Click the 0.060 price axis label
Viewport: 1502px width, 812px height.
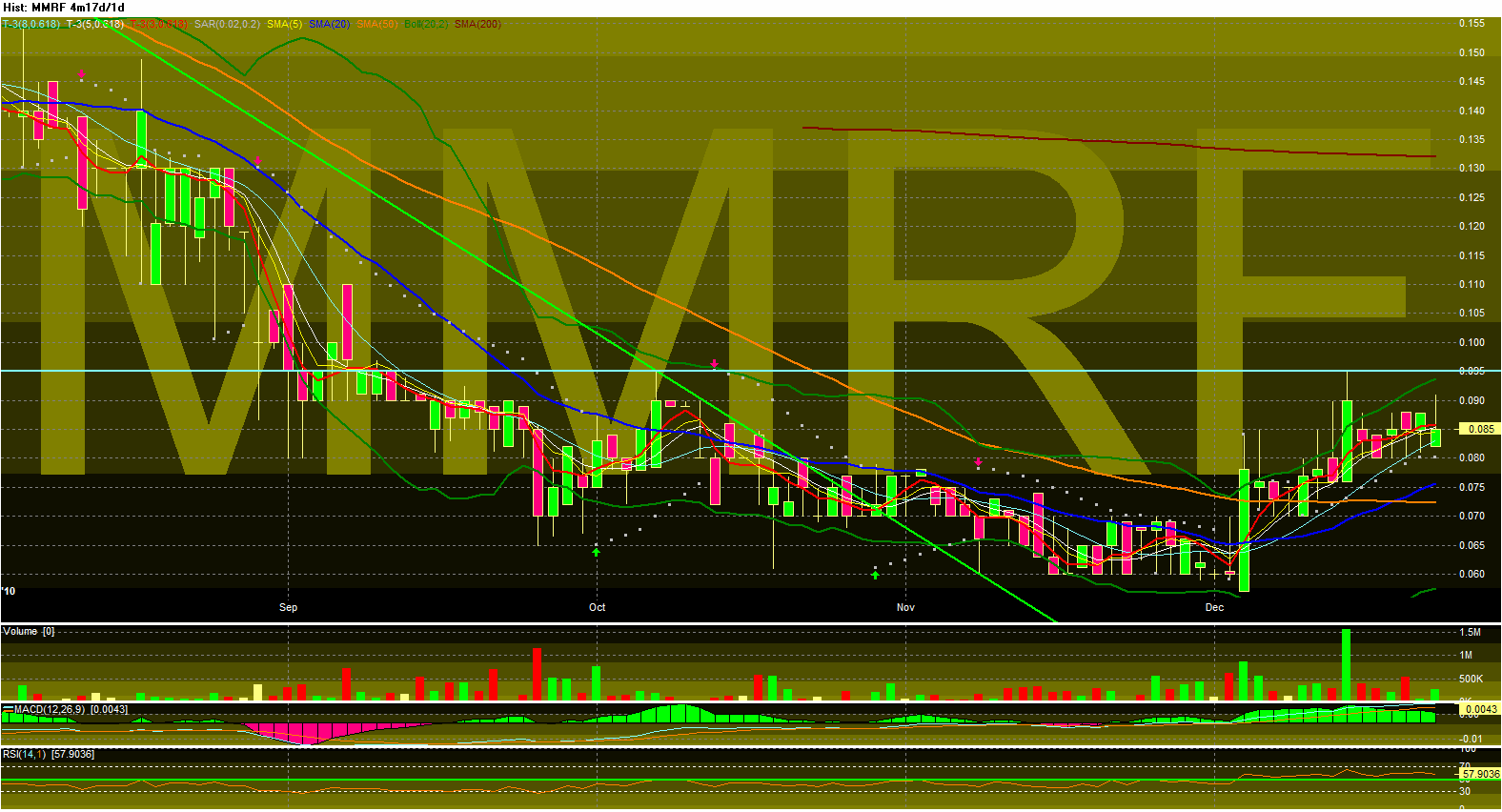(x=1472, y=574)
